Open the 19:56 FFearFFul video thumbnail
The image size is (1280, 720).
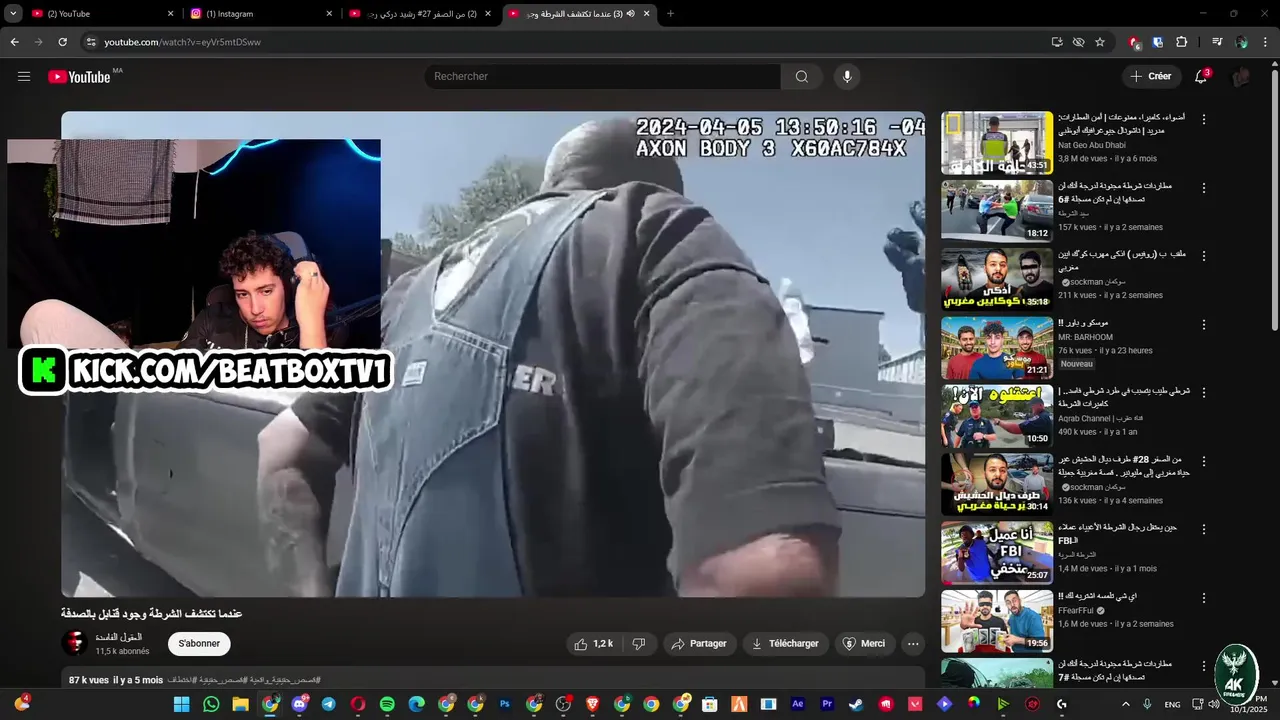(x=997, y=620)
